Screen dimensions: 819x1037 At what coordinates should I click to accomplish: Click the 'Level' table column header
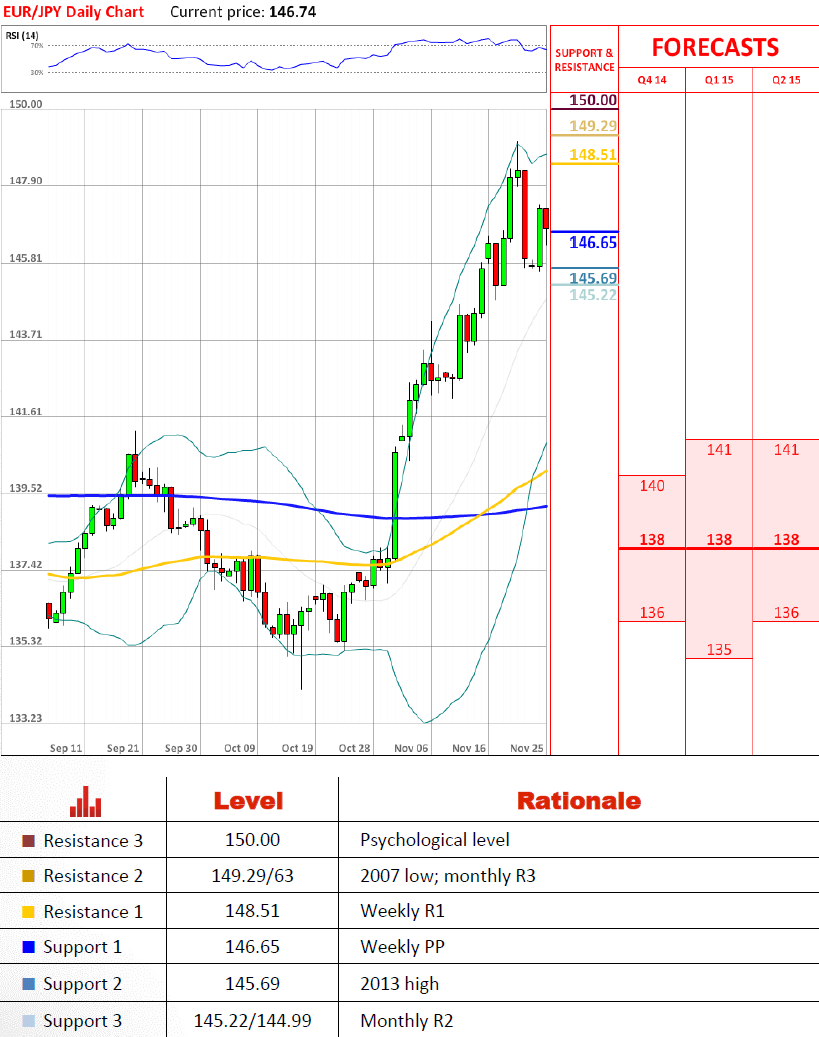(248, 801)
